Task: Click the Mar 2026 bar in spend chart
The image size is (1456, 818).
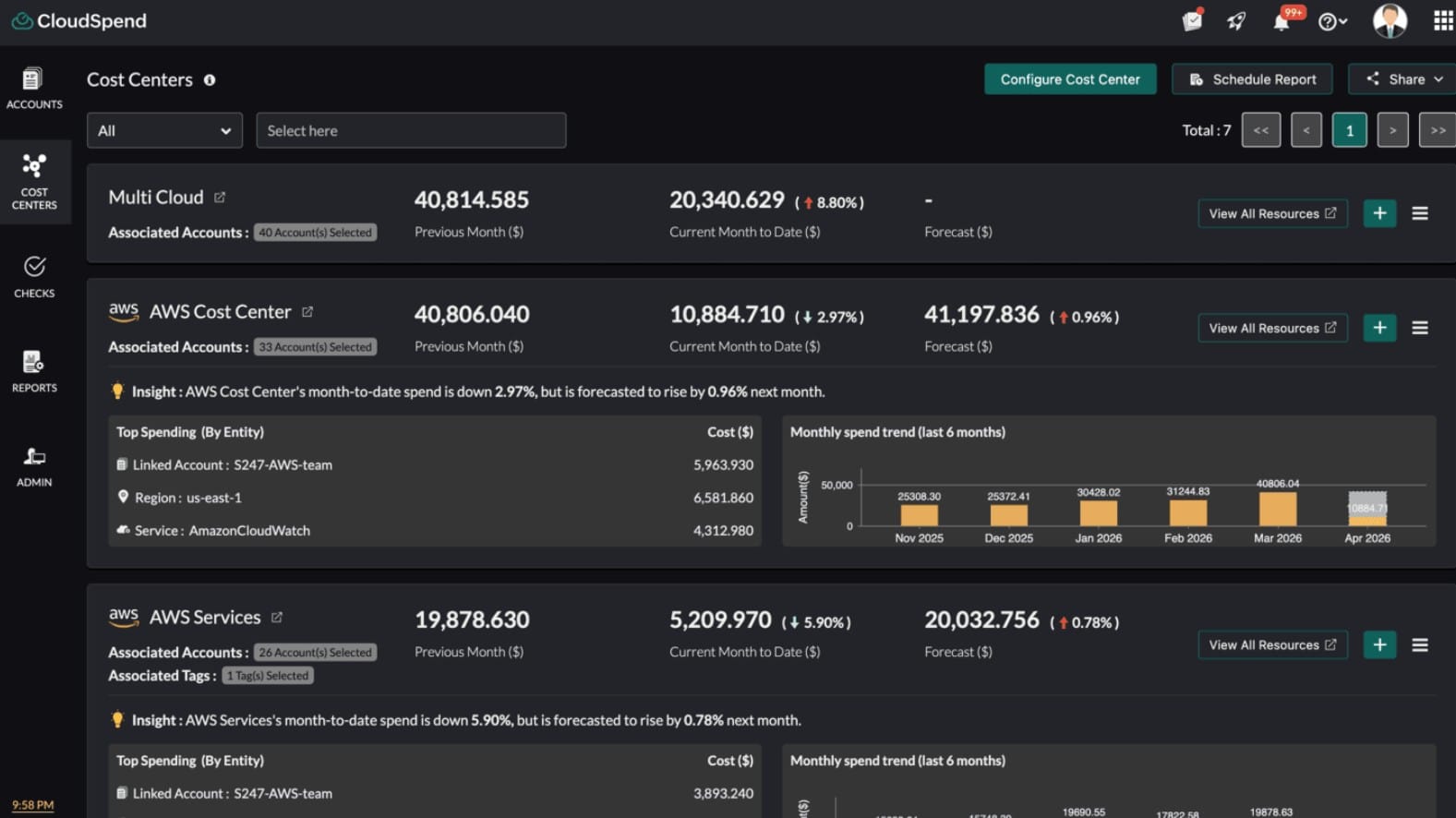Action: click(x=1278, y=509)
